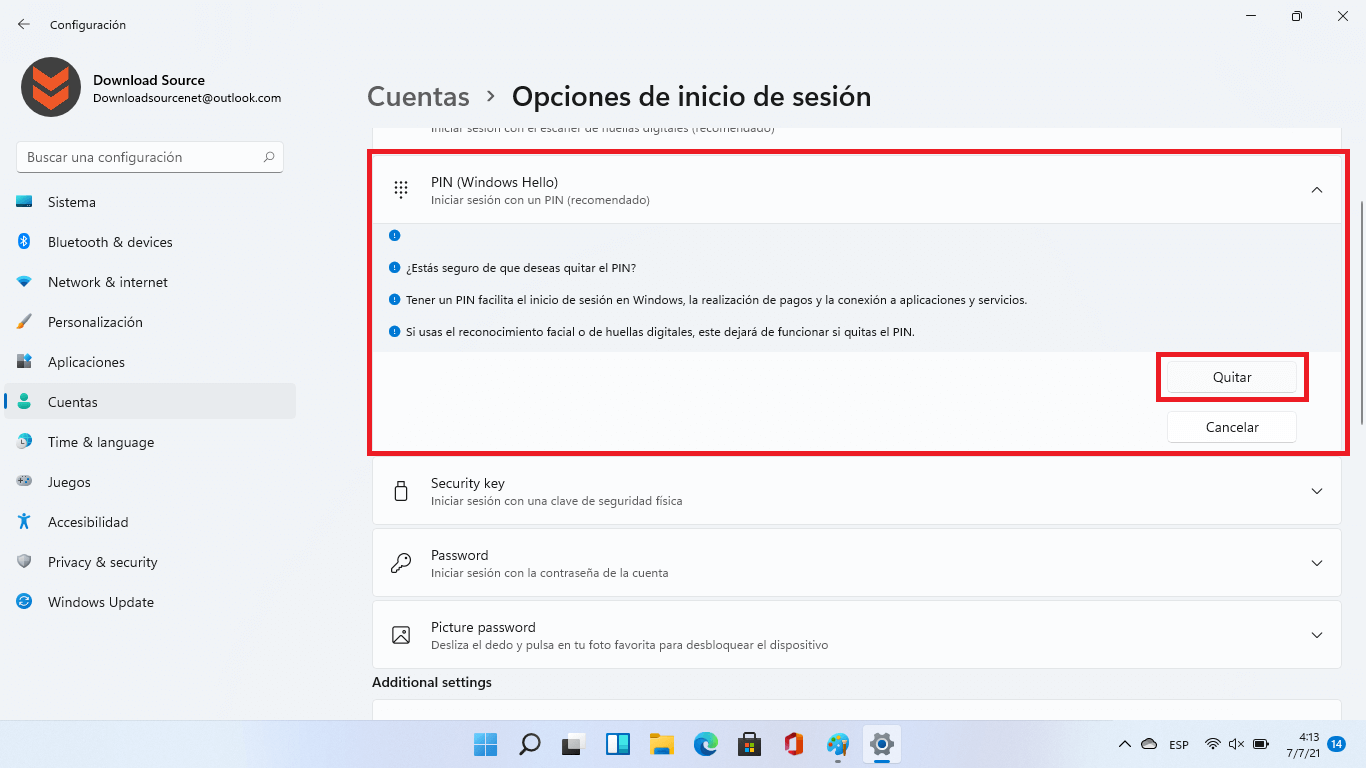Click the Aplicaciones grid icon in the sidebar

pos(24,362)
